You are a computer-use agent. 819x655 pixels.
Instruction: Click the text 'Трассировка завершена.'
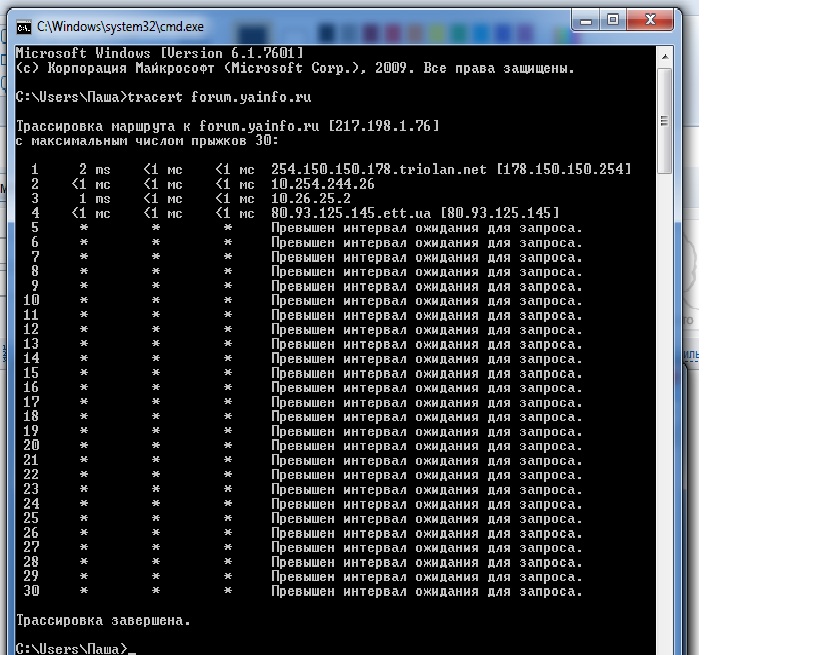pyautogui.click(x=103, y=621)
